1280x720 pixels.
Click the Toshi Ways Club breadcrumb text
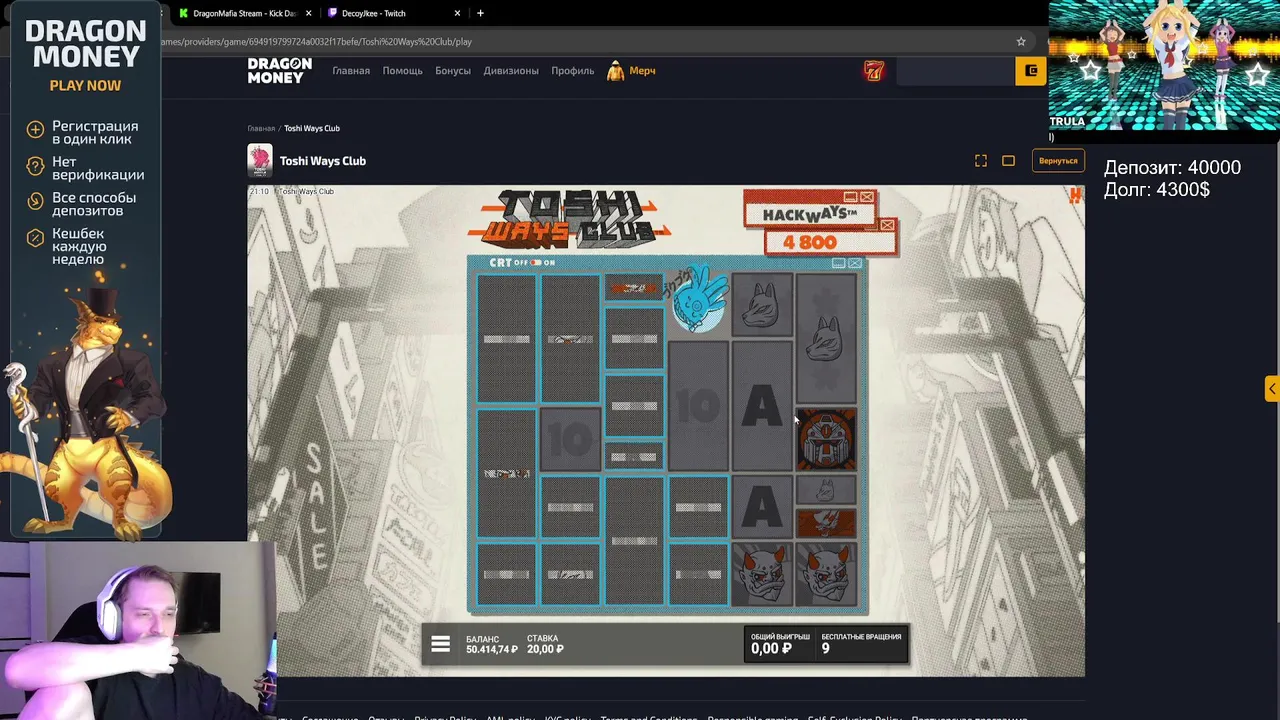[x=312, y=128]
